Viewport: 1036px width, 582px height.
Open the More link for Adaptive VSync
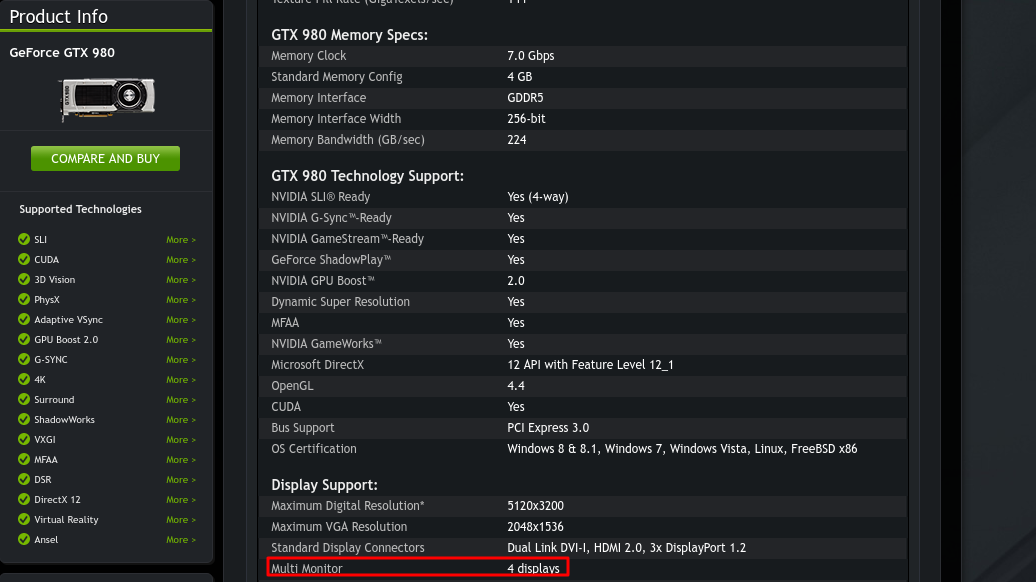point(181,320)
